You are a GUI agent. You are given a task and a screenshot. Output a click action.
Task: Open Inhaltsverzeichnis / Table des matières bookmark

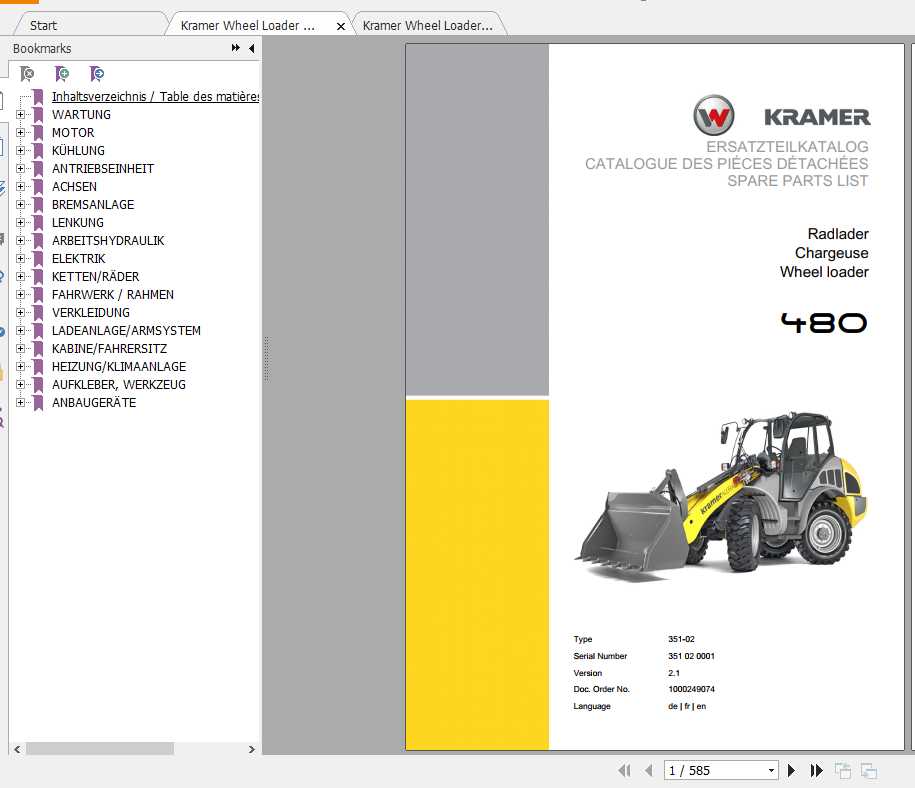pos(155,96)
